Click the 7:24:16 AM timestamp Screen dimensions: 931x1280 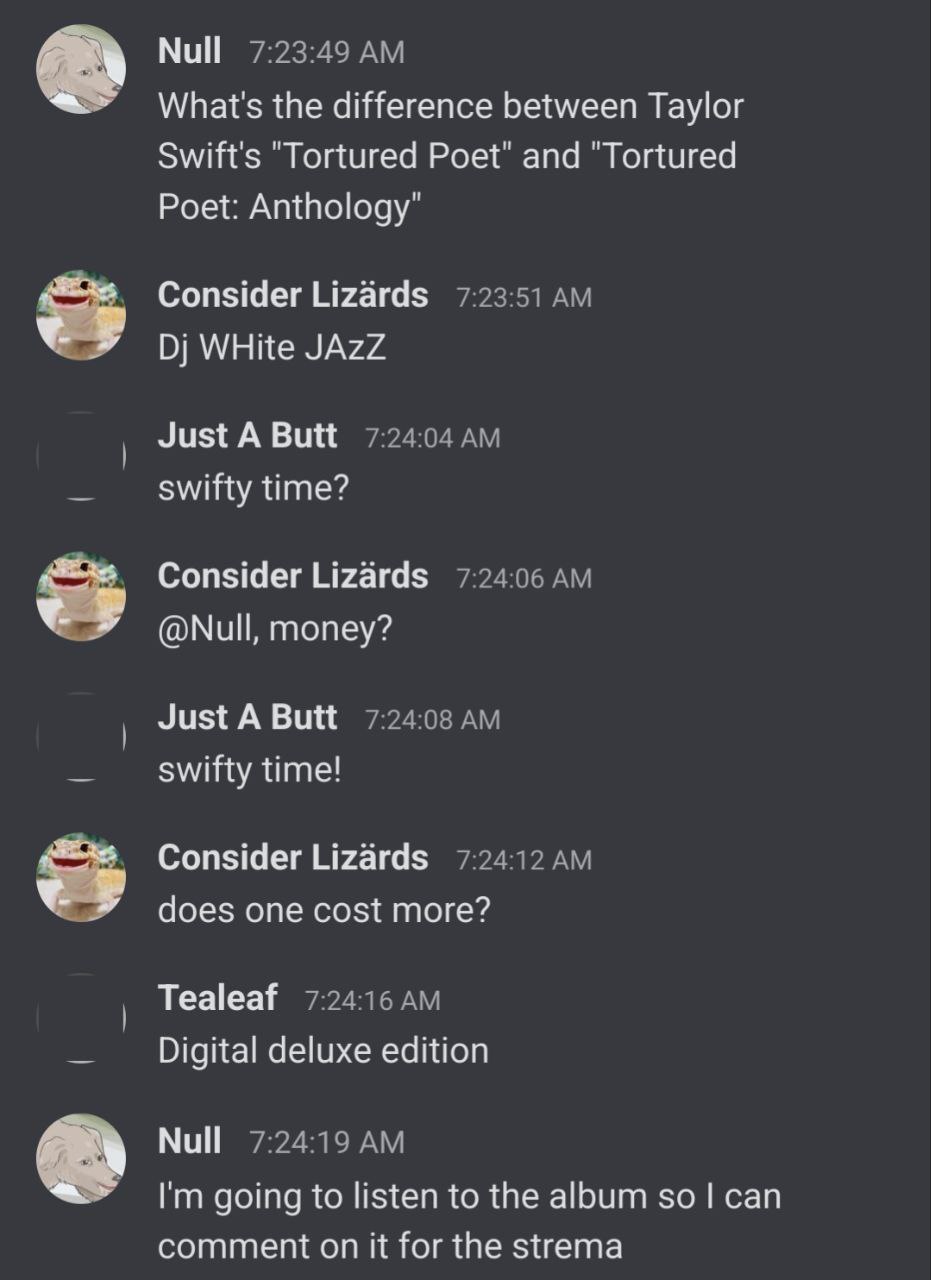pyautogui.click(x=371, y=1000)
